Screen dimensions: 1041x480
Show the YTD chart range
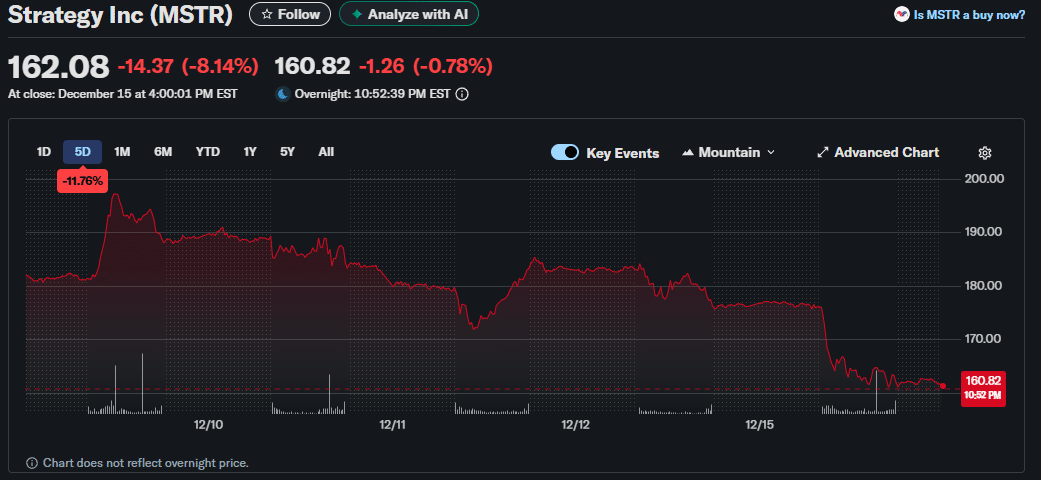(x=207, y=152)
